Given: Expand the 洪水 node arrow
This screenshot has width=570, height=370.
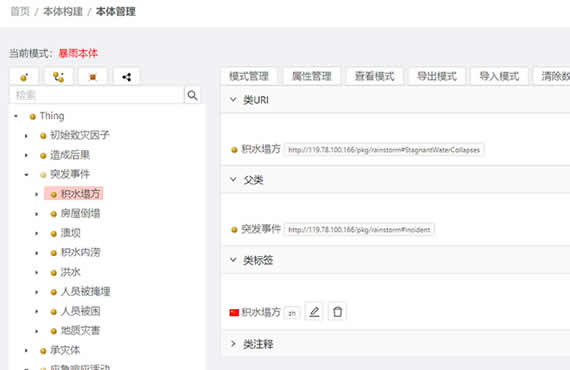Looking at the screenshot, I should pos(36,272).
